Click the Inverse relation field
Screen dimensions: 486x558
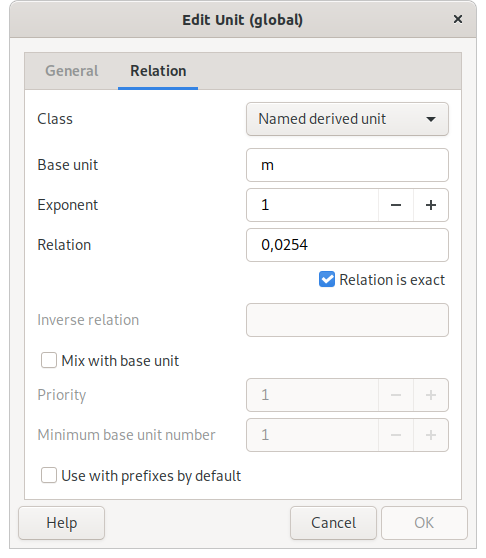click(x=347, y=320)
